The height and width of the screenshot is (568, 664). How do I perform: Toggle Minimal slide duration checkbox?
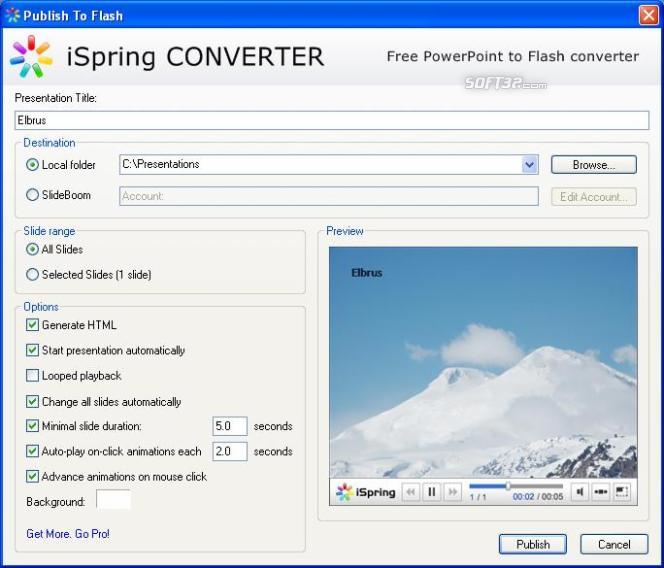coord(32,426)
